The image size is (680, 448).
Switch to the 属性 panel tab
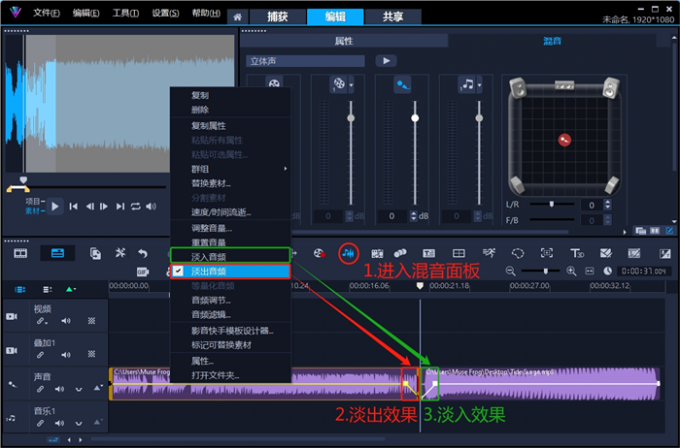click(x=344, y=41)
